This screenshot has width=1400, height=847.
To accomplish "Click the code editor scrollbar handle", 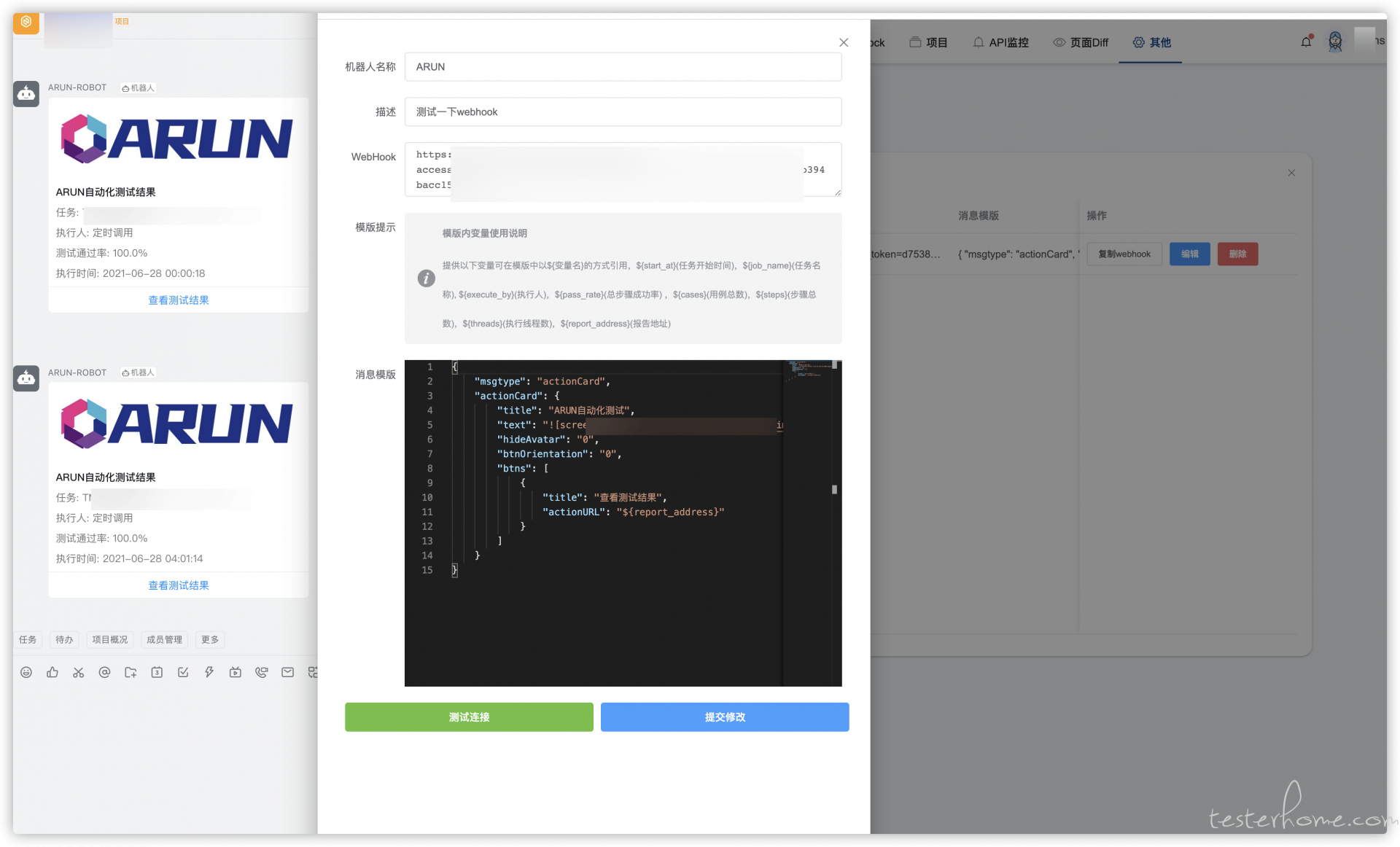I will (x=835, y=490).
